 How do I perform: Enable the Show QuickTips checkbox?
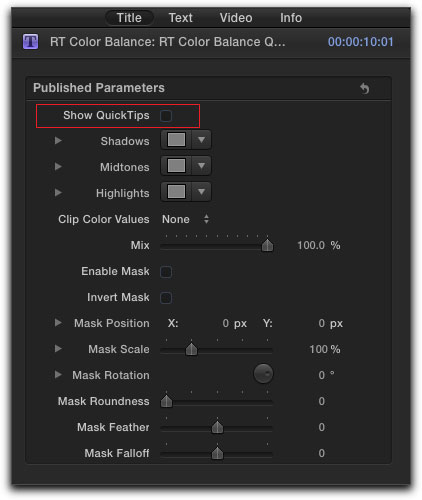pyautogui.click(x=166, y=116)
